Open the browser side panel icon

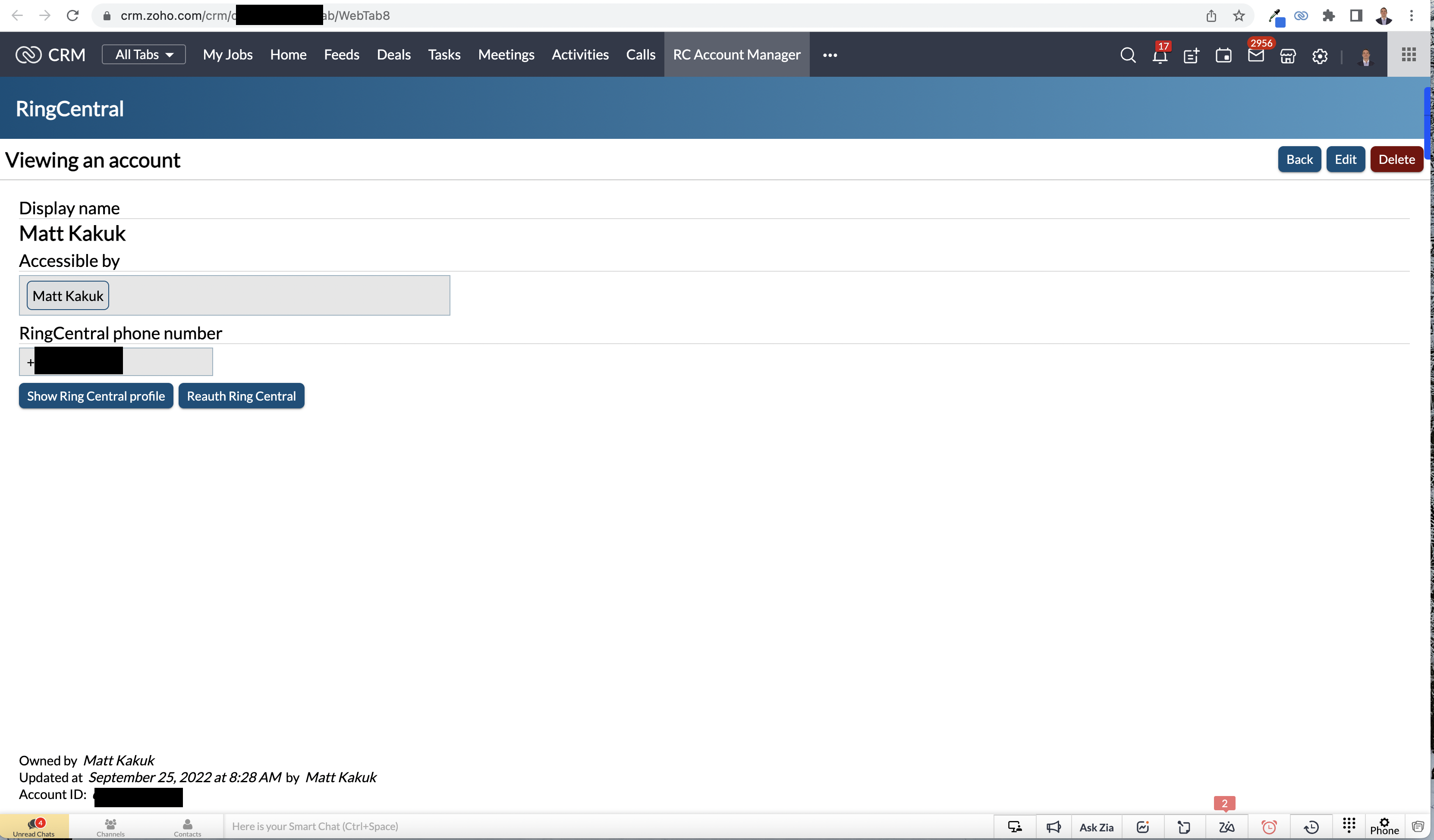[1356, 16]
